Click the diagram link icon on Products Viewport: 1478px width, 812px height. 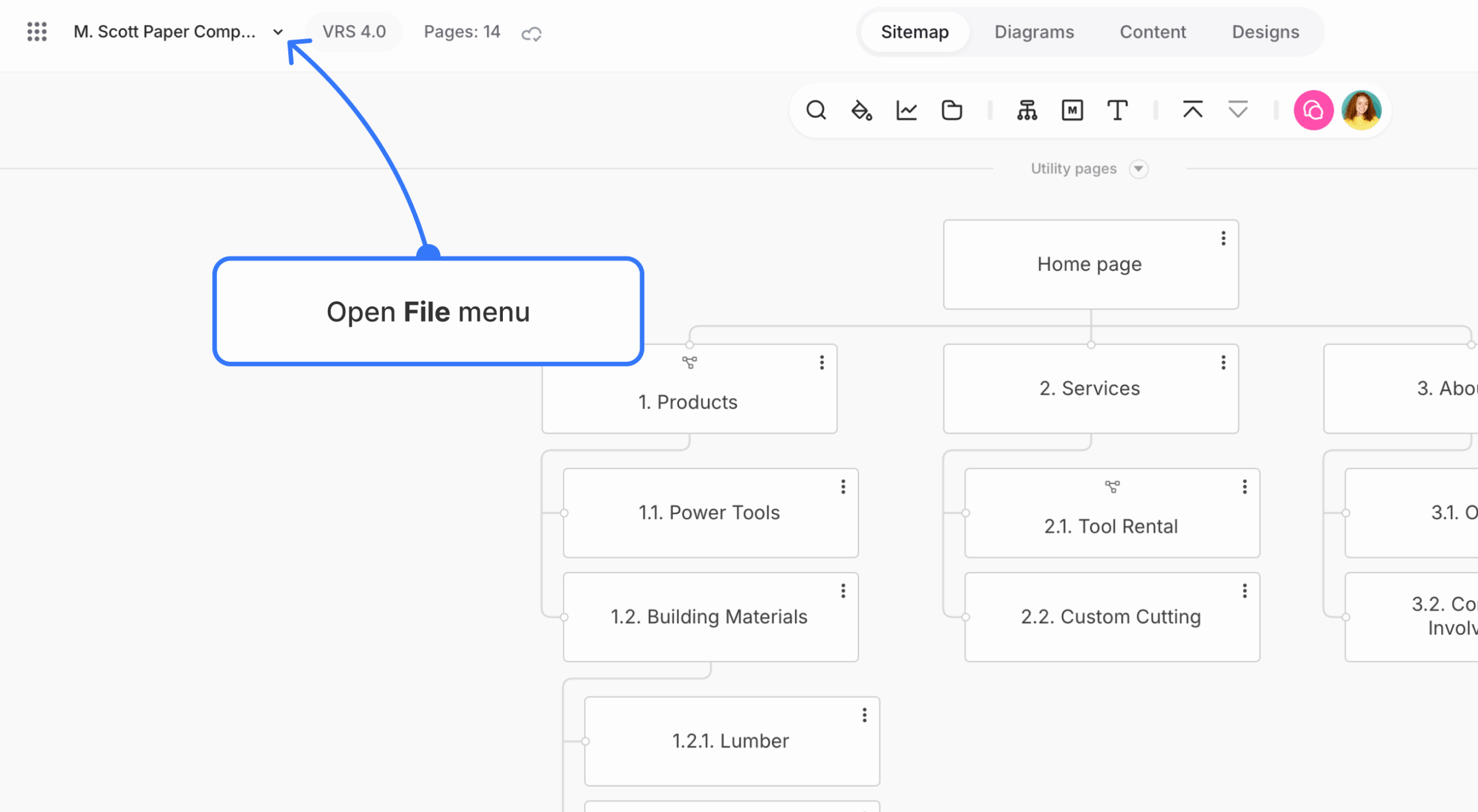(x=689, y=362)
